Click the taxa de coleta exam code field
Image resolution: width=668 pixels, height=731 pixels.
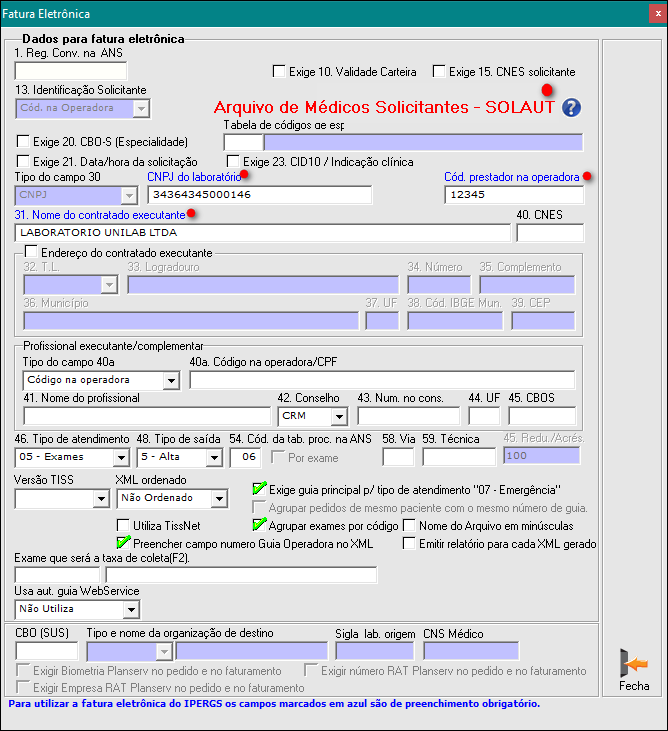point(57,575)
